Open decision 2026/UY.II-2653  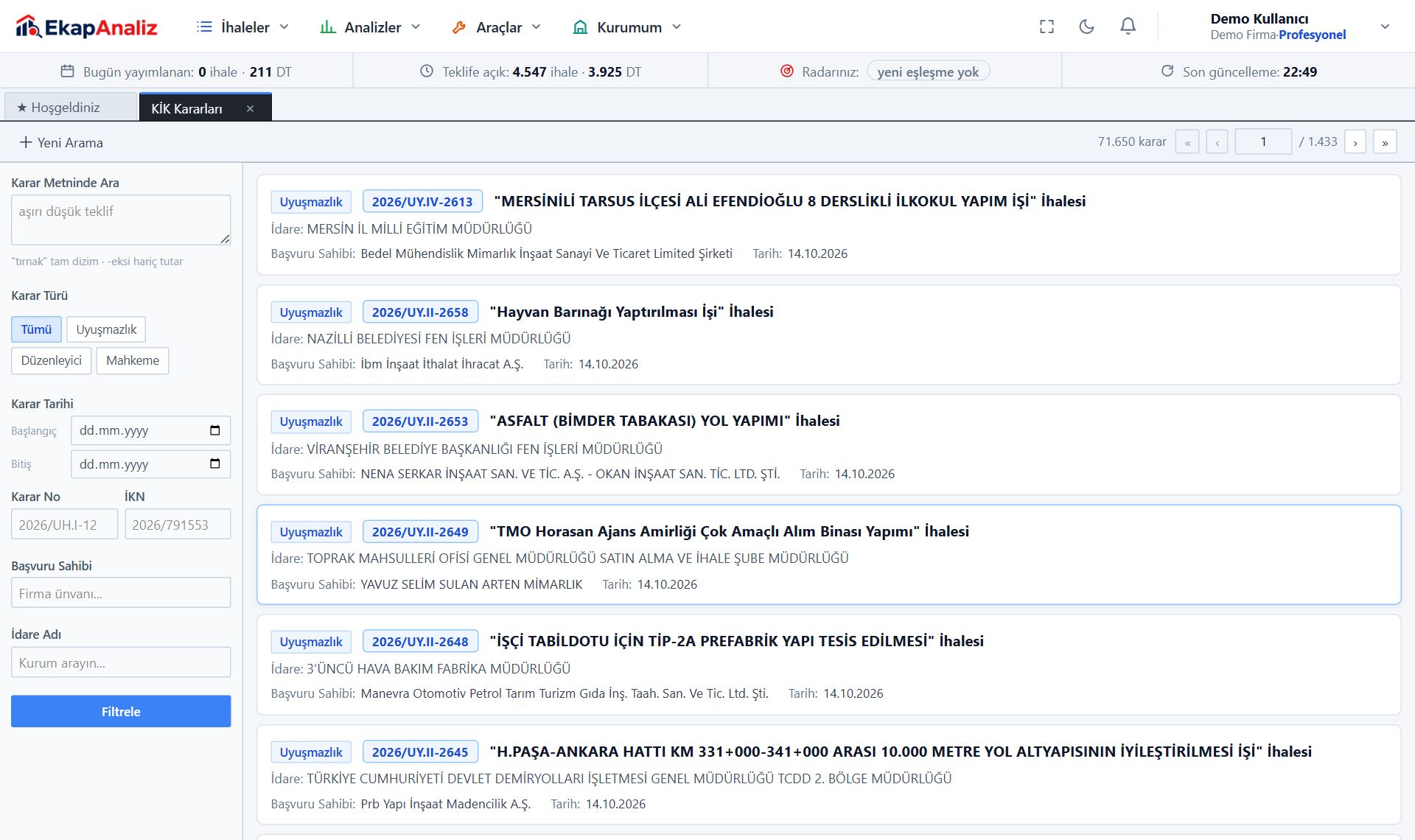coord(420,421)
